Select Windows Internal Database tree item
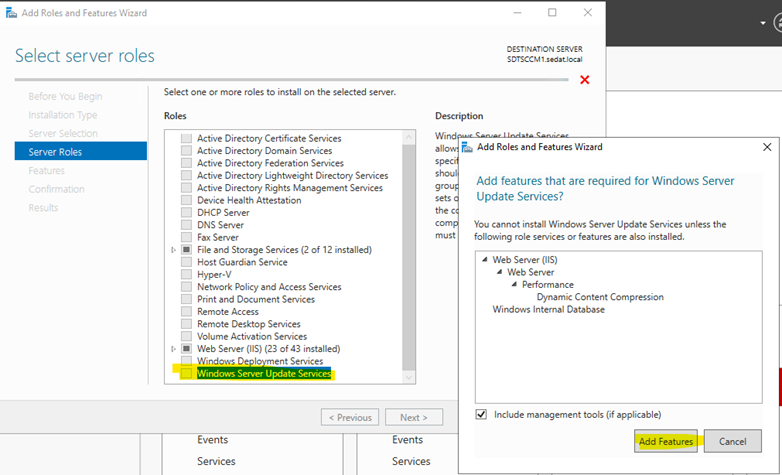Screen dimensions: 782x475 [x=549, y=309]
